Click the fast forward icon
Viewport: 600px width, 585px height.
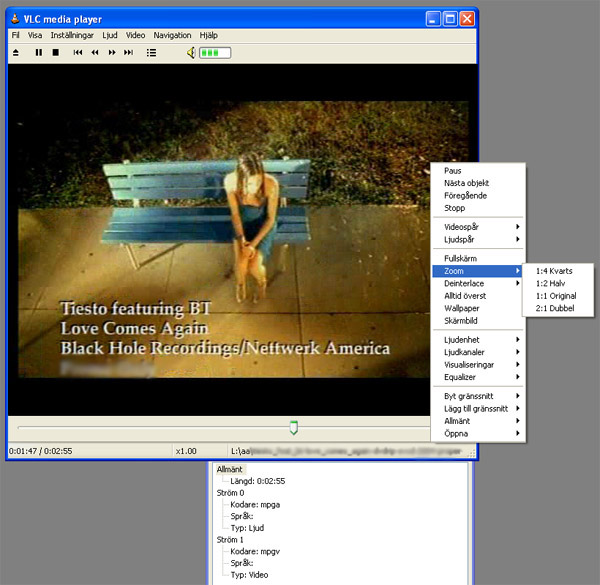(x=112, y=52)
